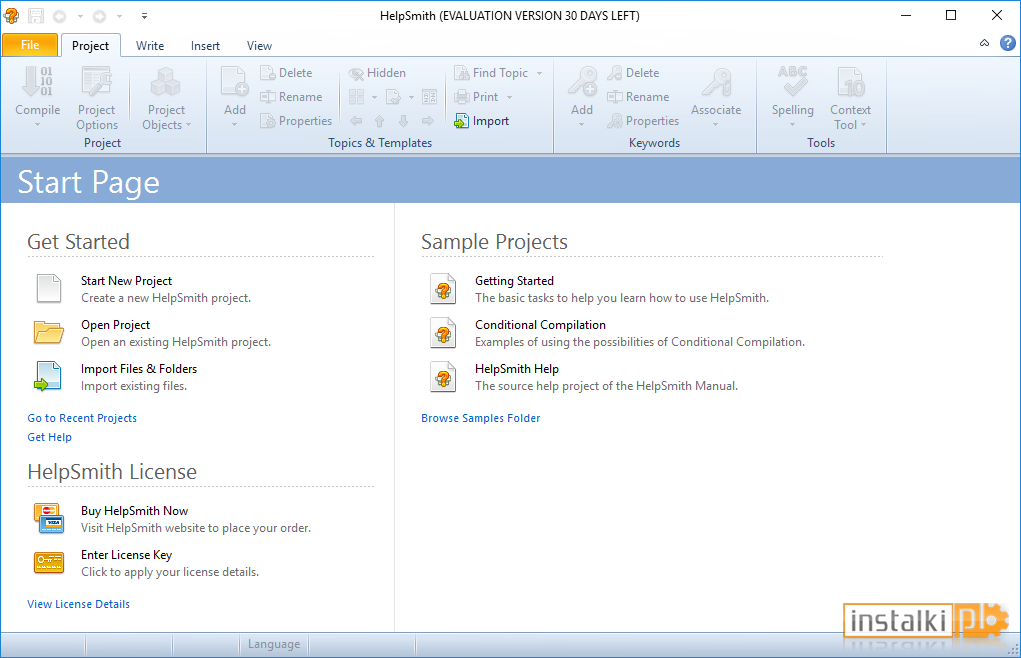Open the HelpSmith Help sample project
1021x658 pixels.
[517, 368]
